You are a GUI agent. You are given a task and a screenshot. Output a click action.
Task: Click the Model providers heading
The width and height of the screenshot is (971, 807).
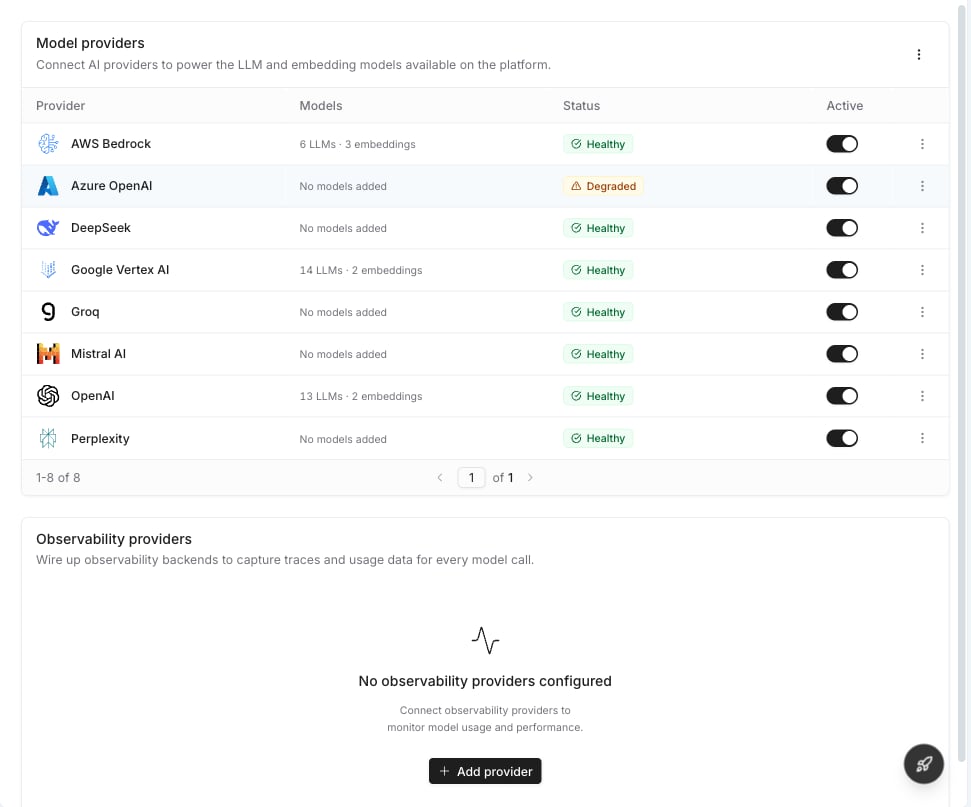pyautogui.click(x=90, y=43)
